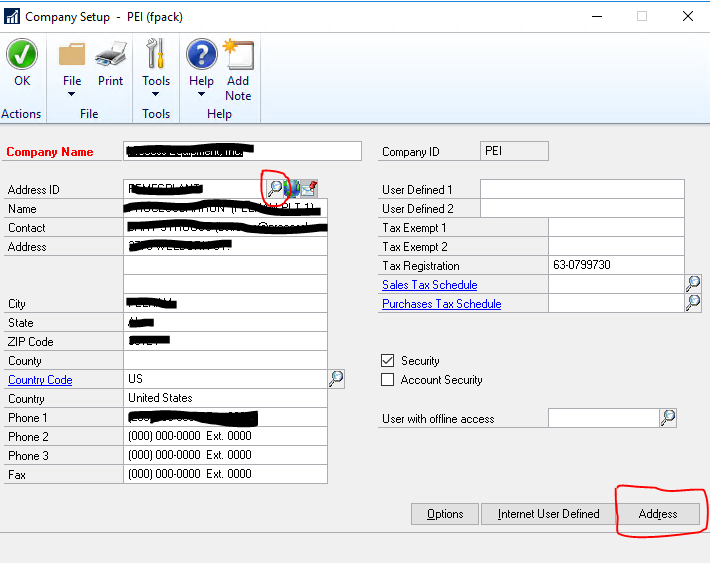Toggle the Security checkbox
The height and width of the screenshot is (563, 710).
388,361
